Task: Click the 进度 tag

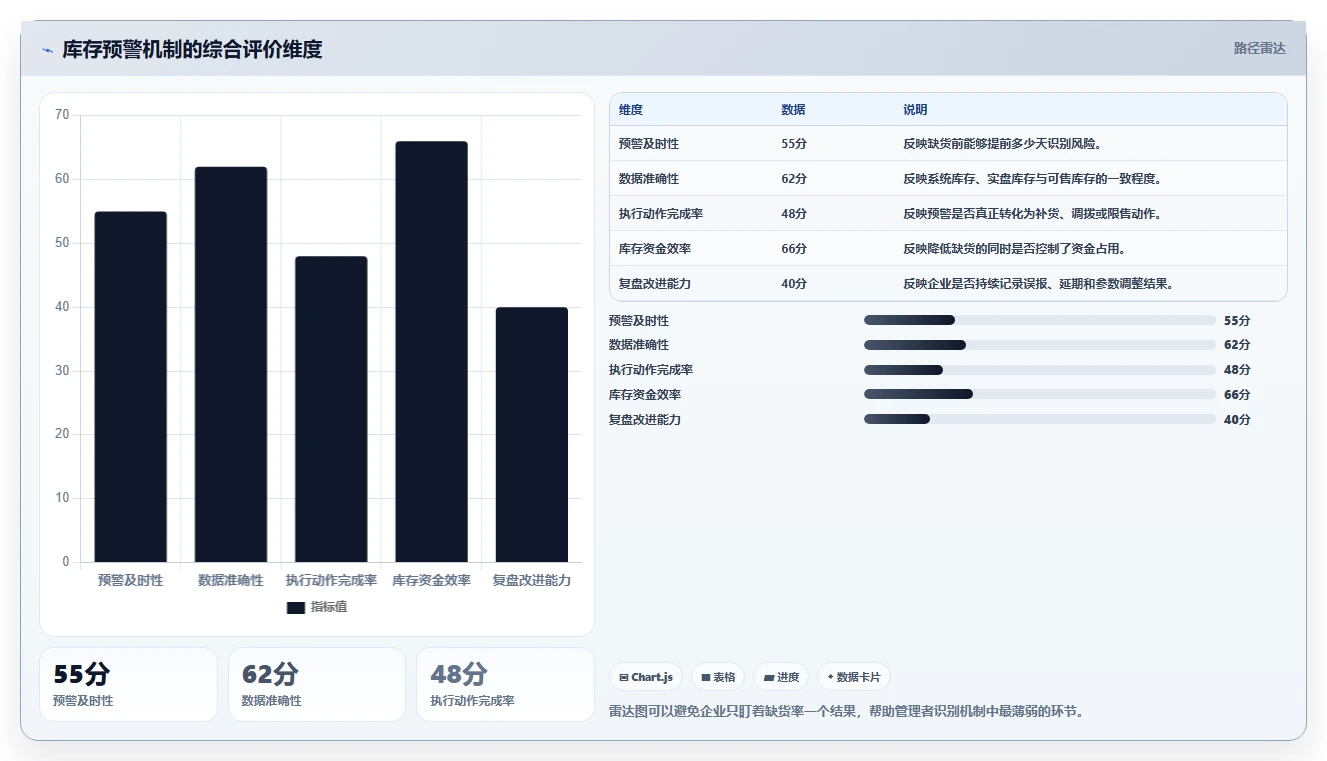Action: point(781,677)
